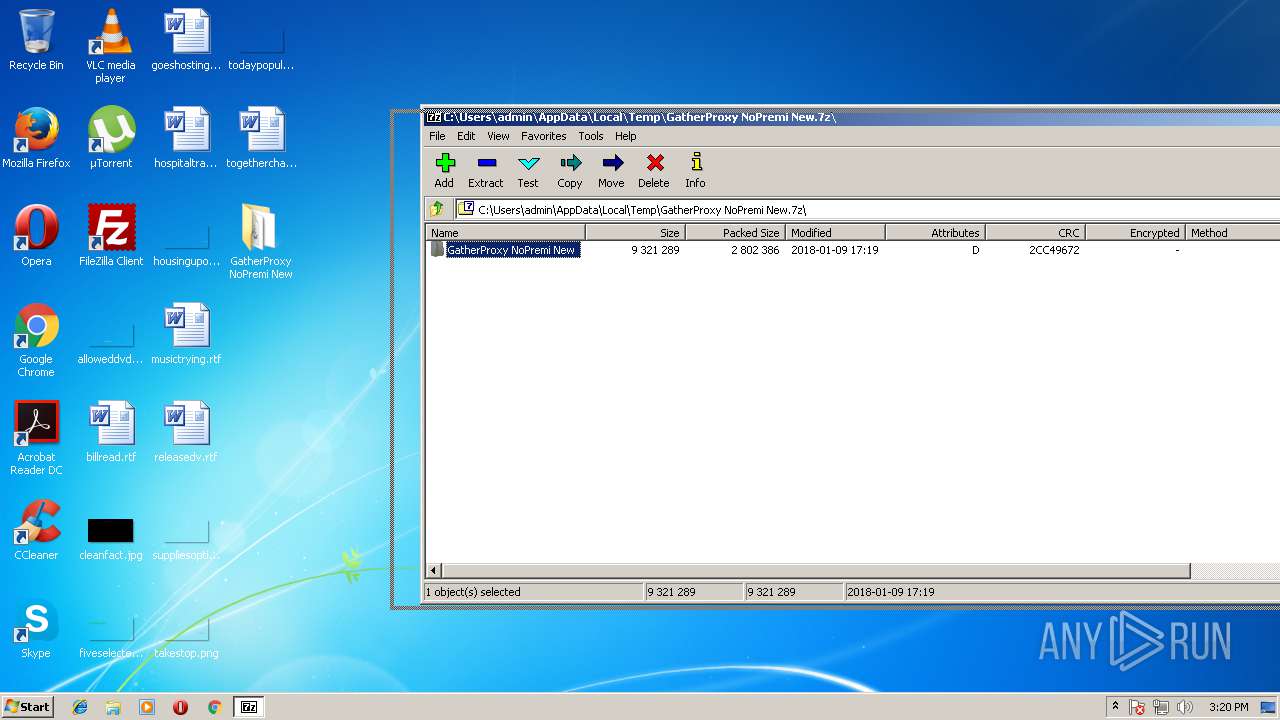Sort by the CRC column header

click(x=1035, y=233)
